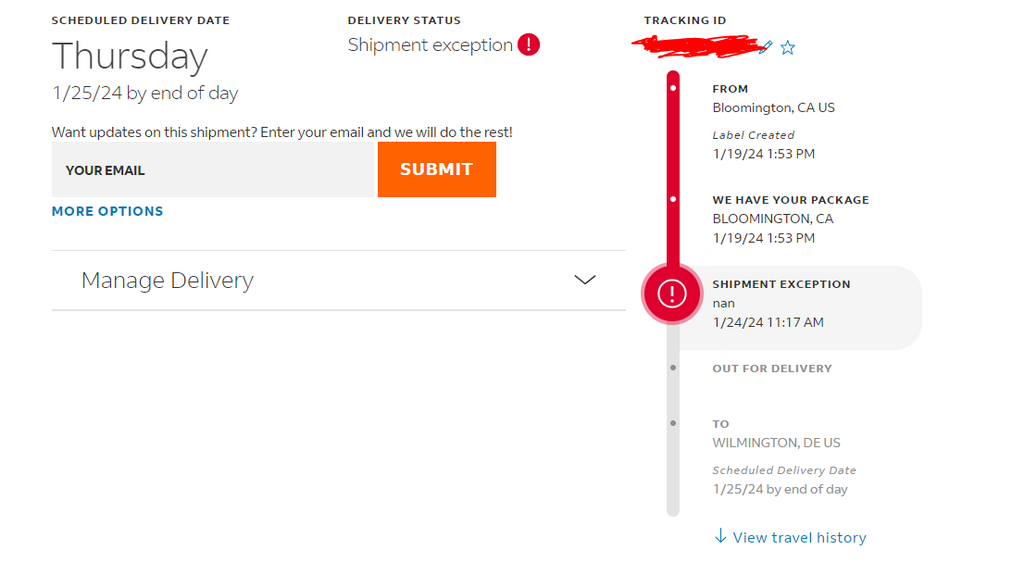Click the large shipment exception alert circle
The height and width of the screenshot is (567, 1024).
[x=671, y=293]
